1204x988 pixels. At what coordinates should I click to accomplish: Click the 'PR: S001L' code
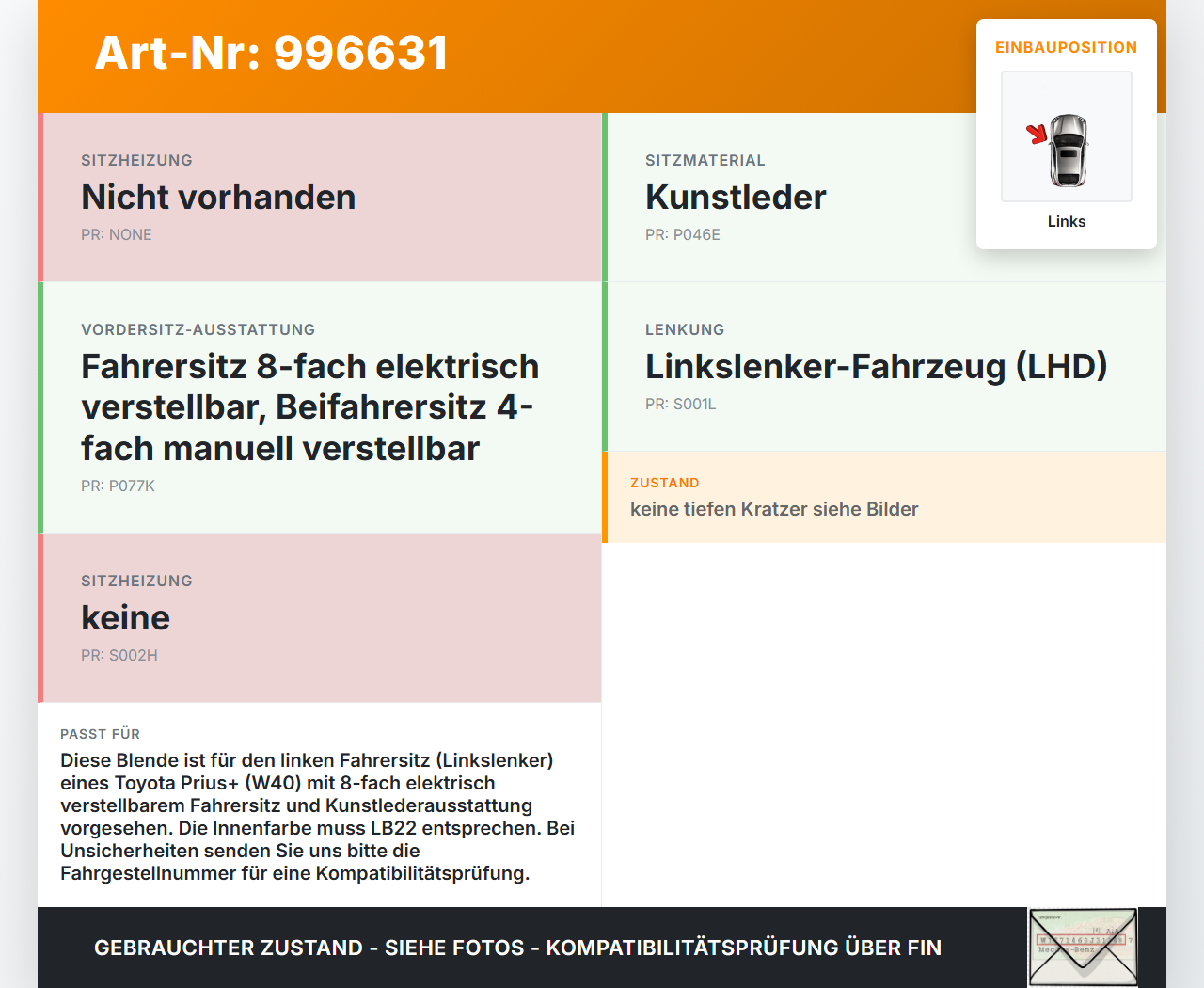click(681, 404)
